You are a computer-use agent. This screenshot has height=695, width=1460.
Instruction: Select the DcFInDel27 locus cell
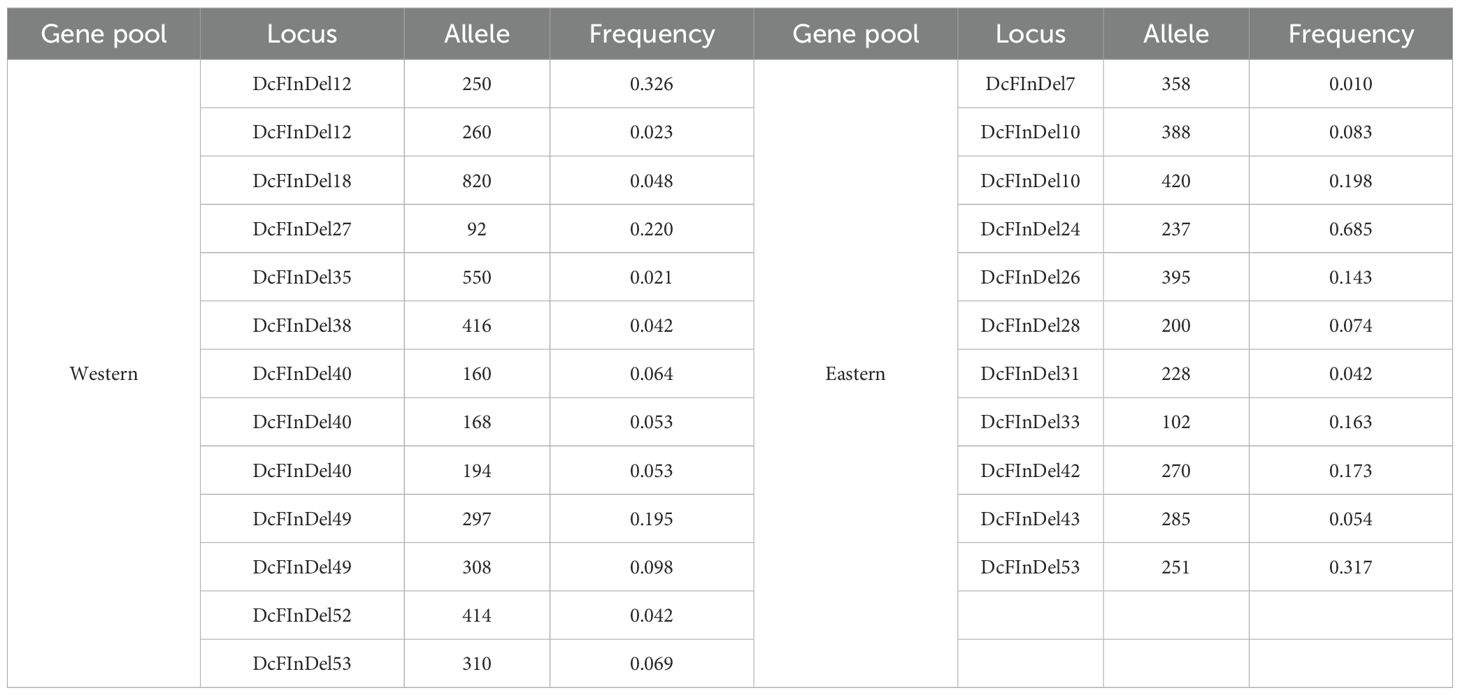pos(302,229)
